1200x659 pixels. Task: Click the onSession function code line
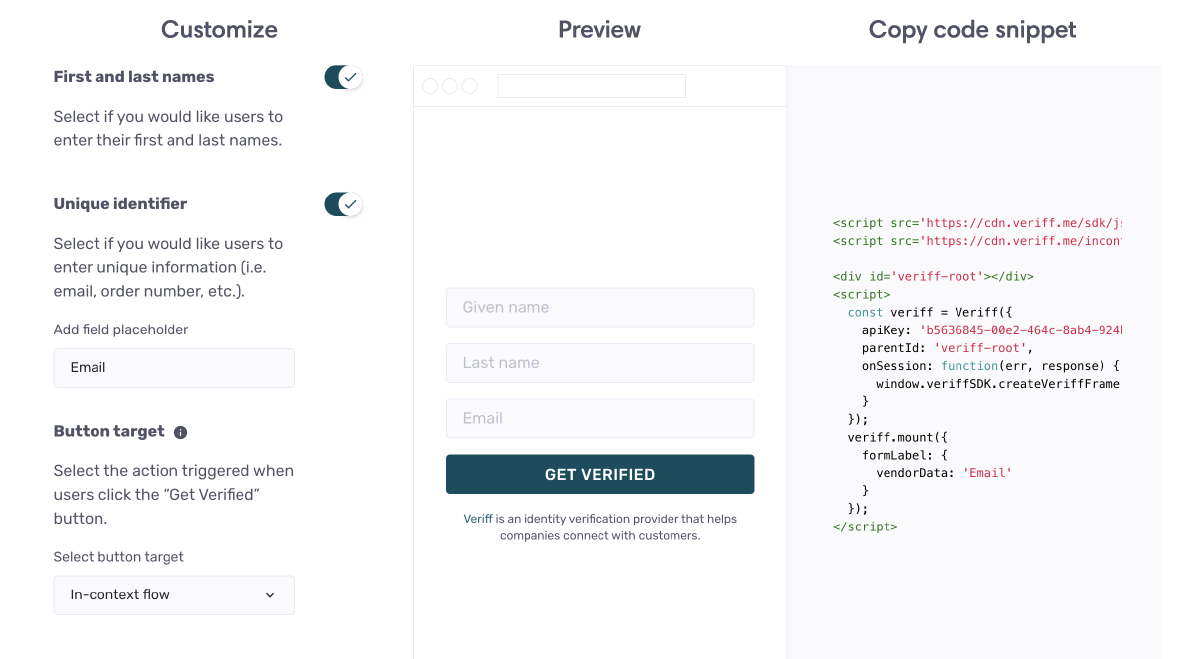(990, 366)
